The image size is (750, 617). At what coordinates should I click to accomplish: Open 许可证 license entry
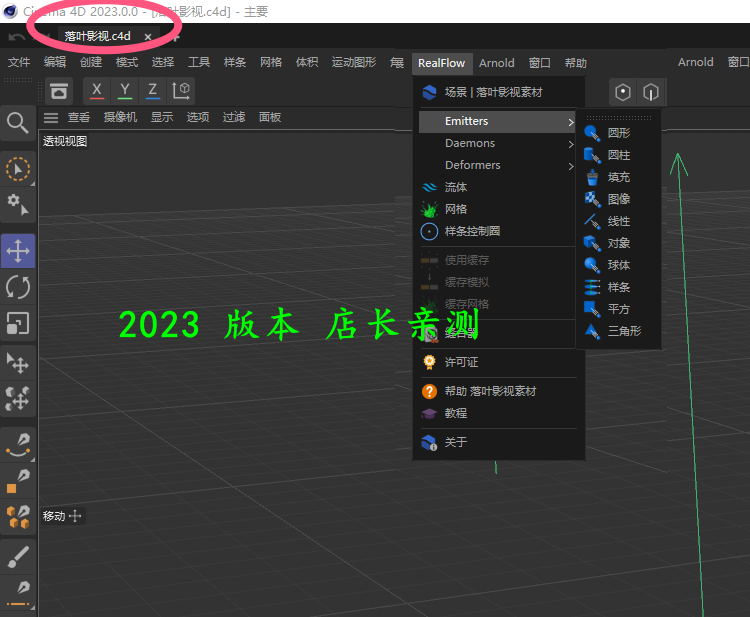[x=497, y=363]
